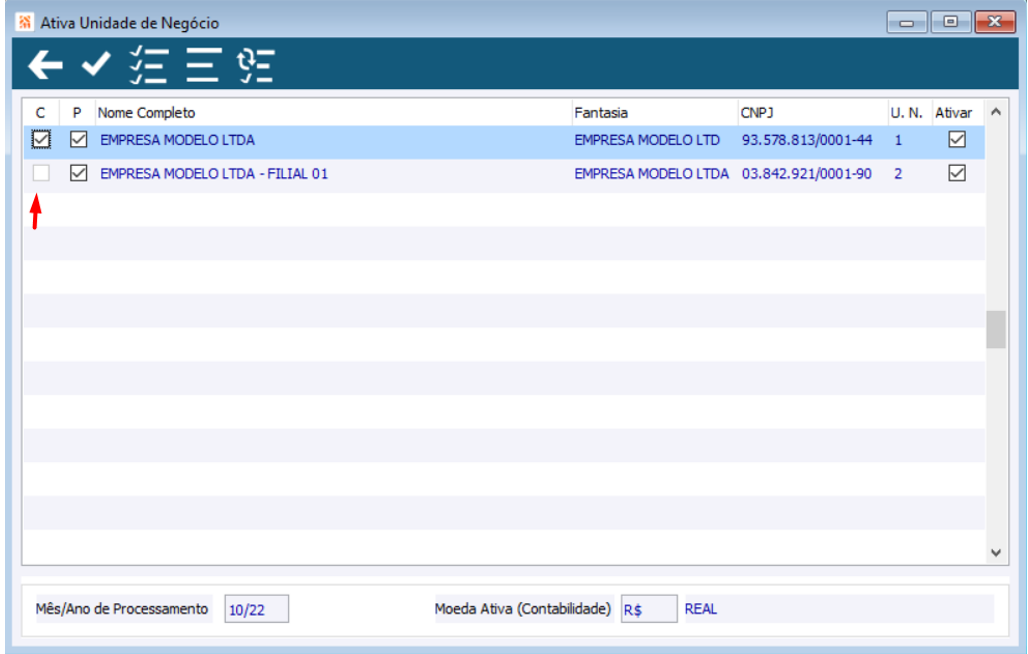Click the CNPJ column header

pos(812,113)
